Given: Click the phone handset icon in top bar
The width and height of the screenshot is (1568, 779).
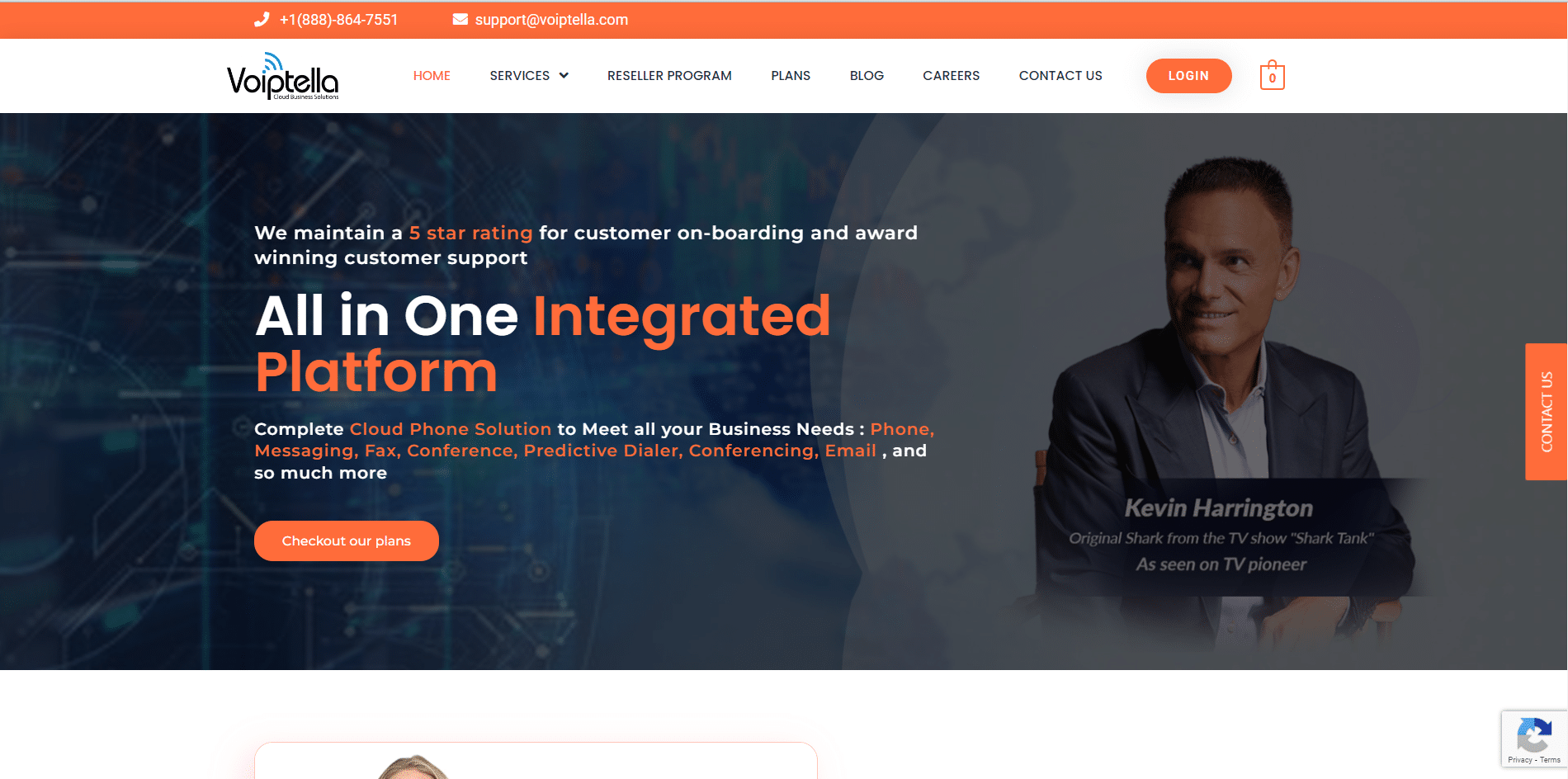Looking at the screenshot, I should point(262,20).
